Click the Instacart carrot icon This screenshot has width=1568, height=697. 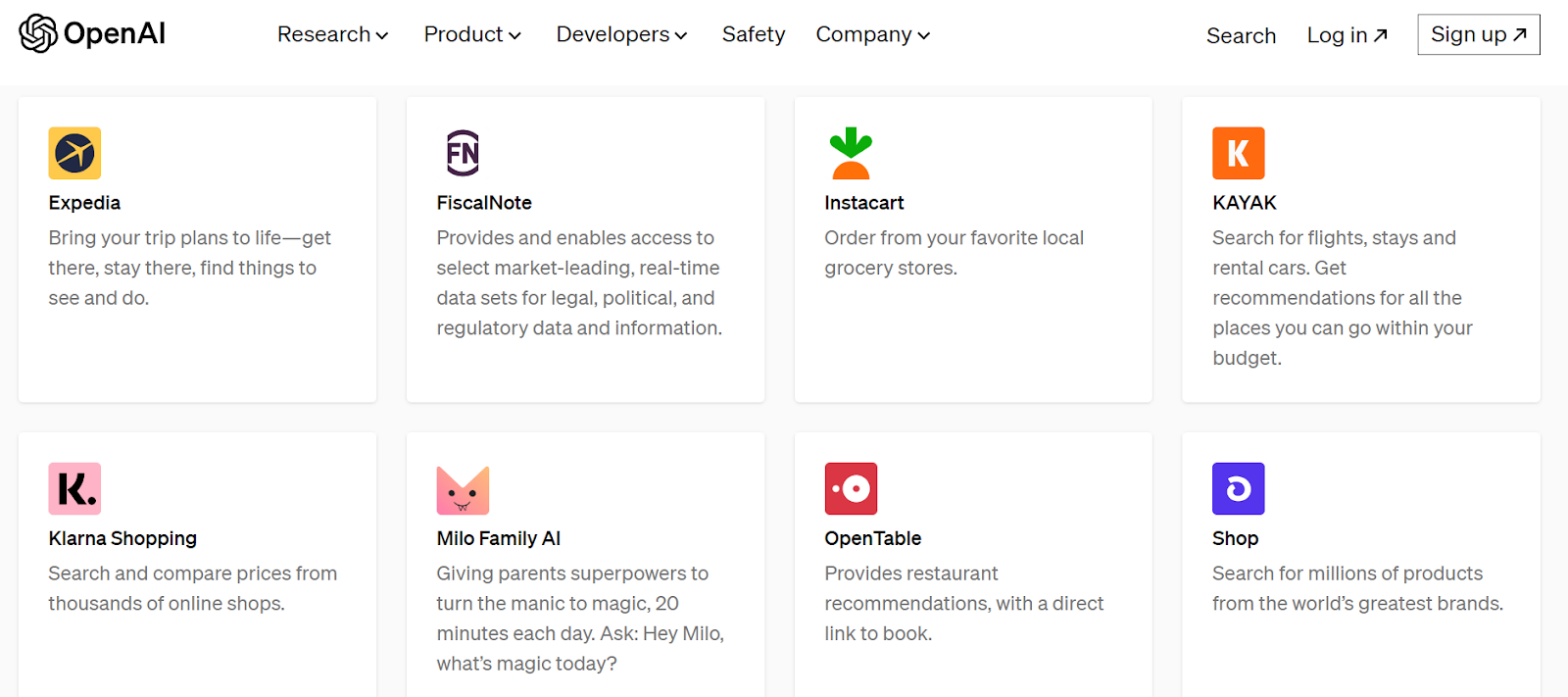point(851,153)
